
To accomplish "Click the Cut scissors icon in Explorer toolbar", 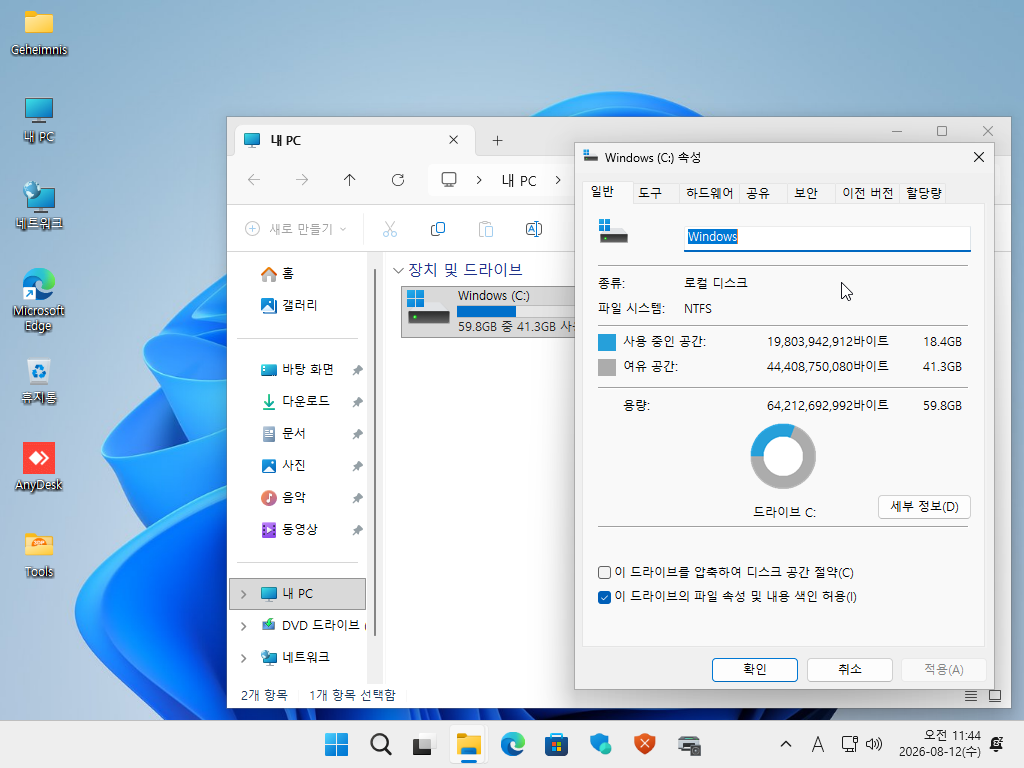I will (390, 229).
